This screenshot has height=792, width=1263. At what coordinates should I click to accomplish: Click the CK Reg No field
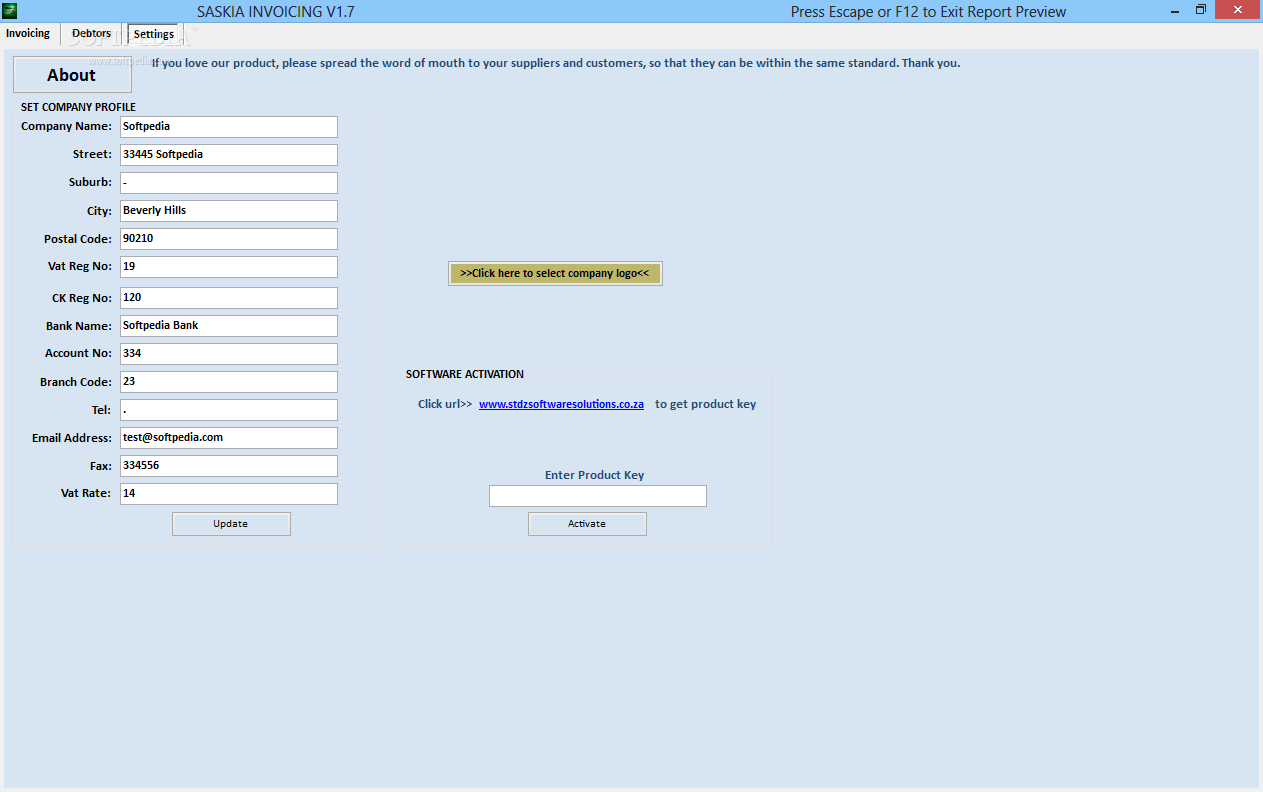point(229,298)
